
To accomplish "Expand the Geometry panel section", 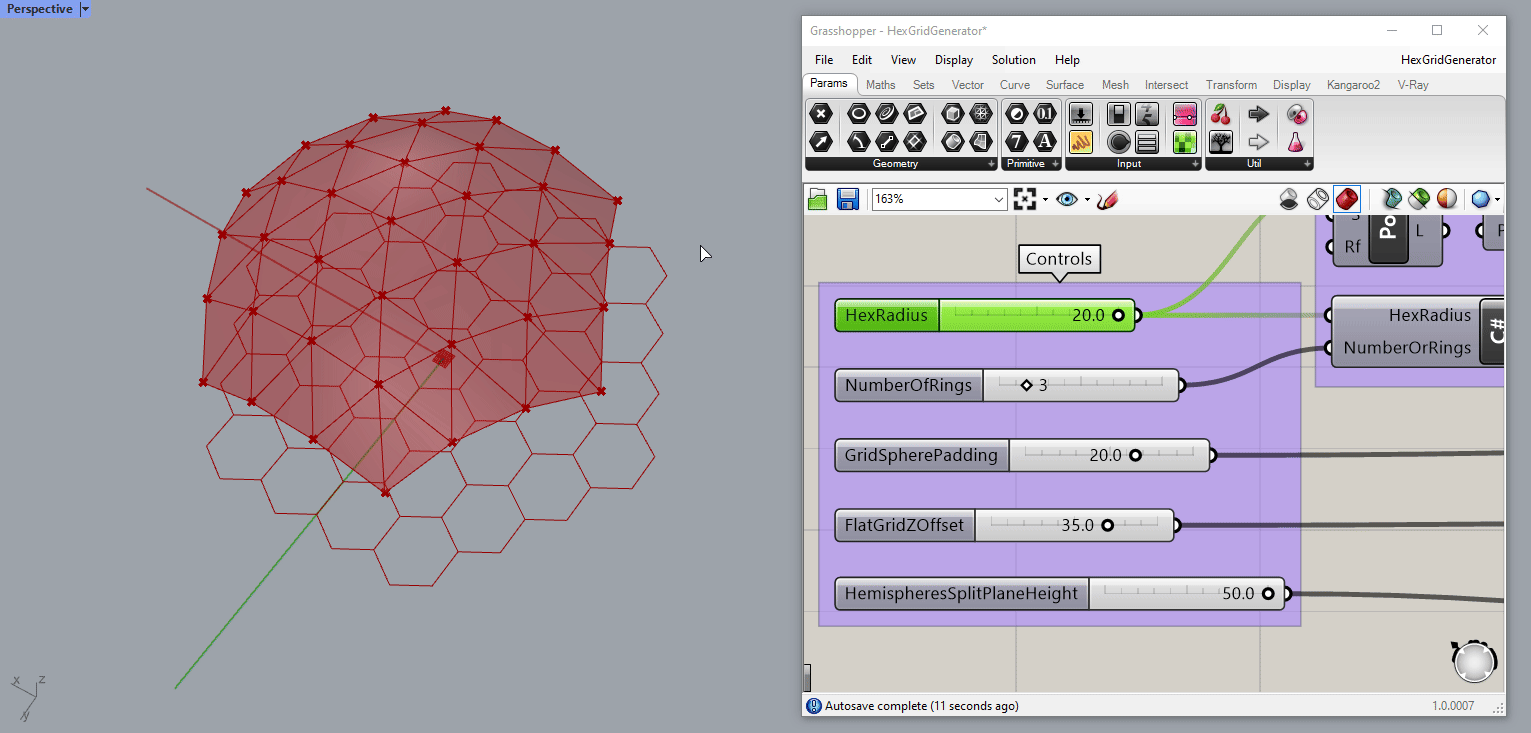I will (991, 164).
